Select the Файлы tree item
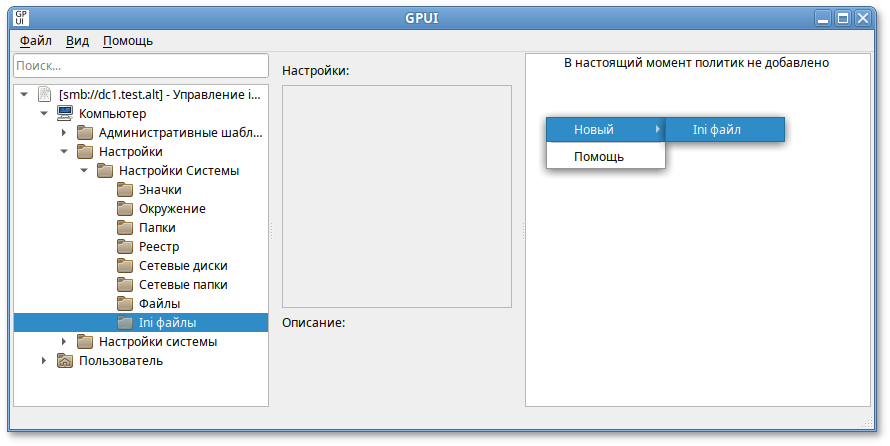 click(x=160, y=304)
